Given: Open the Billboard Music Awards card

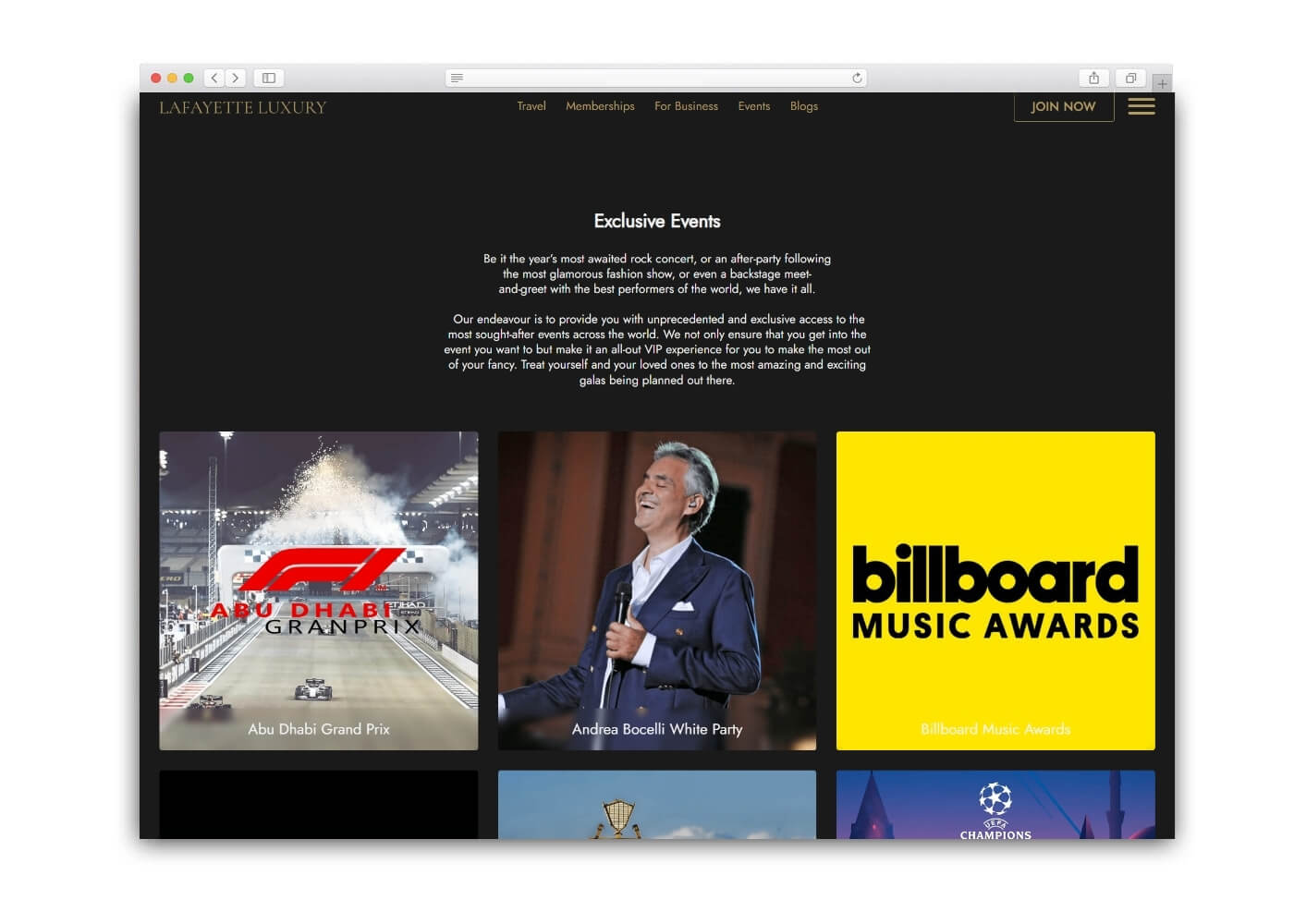Looking at the screenshot, I should (x=995, y=590).
